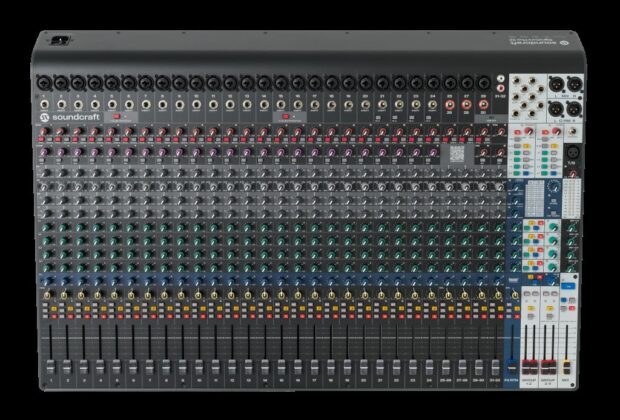Viewport: 620px width, 420px height.
Task: Click the left red Group 1-2 fader
Action: click(526, 367)
